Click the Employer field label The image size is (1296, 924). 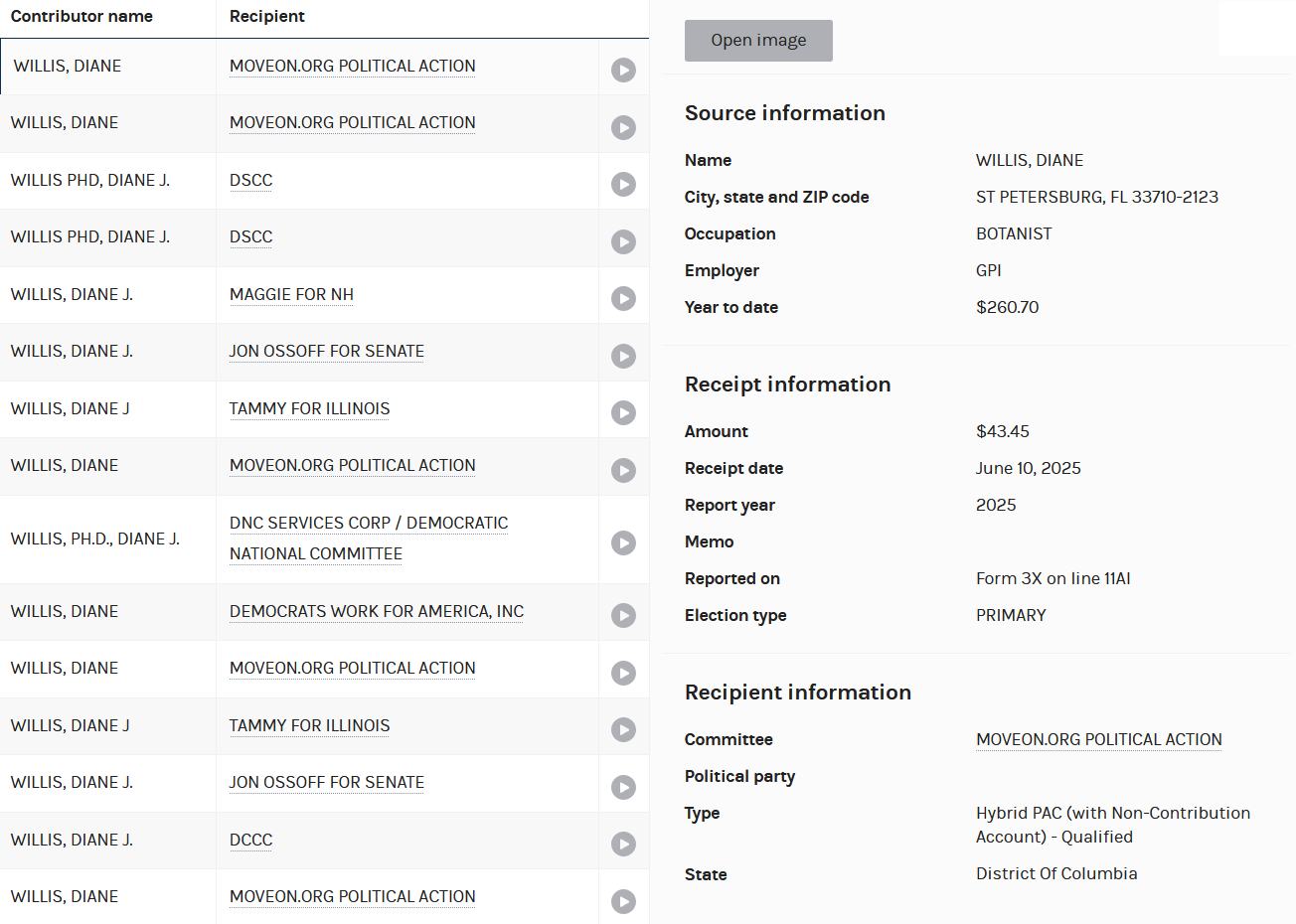[722, 270]
